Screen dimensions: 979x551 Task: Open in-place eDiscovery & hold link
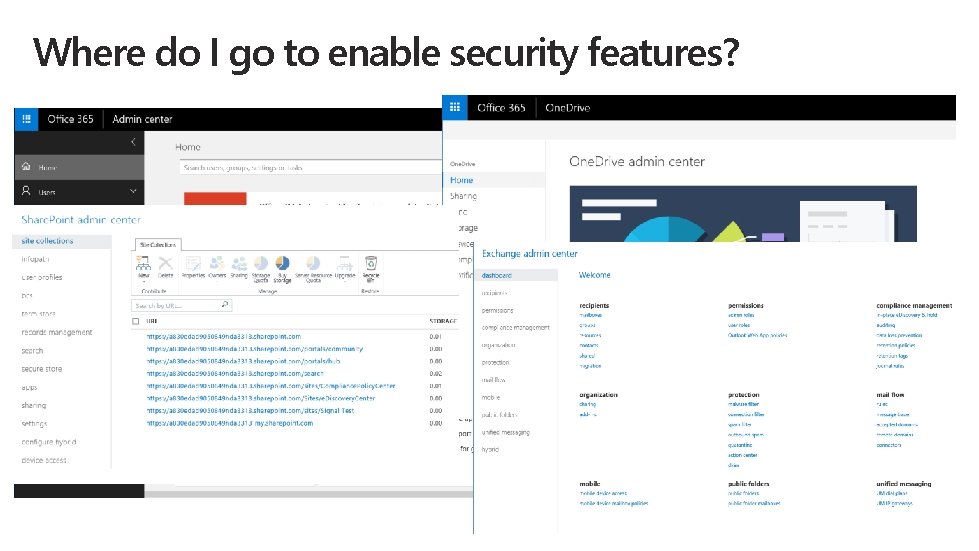(x=907, y=315)
